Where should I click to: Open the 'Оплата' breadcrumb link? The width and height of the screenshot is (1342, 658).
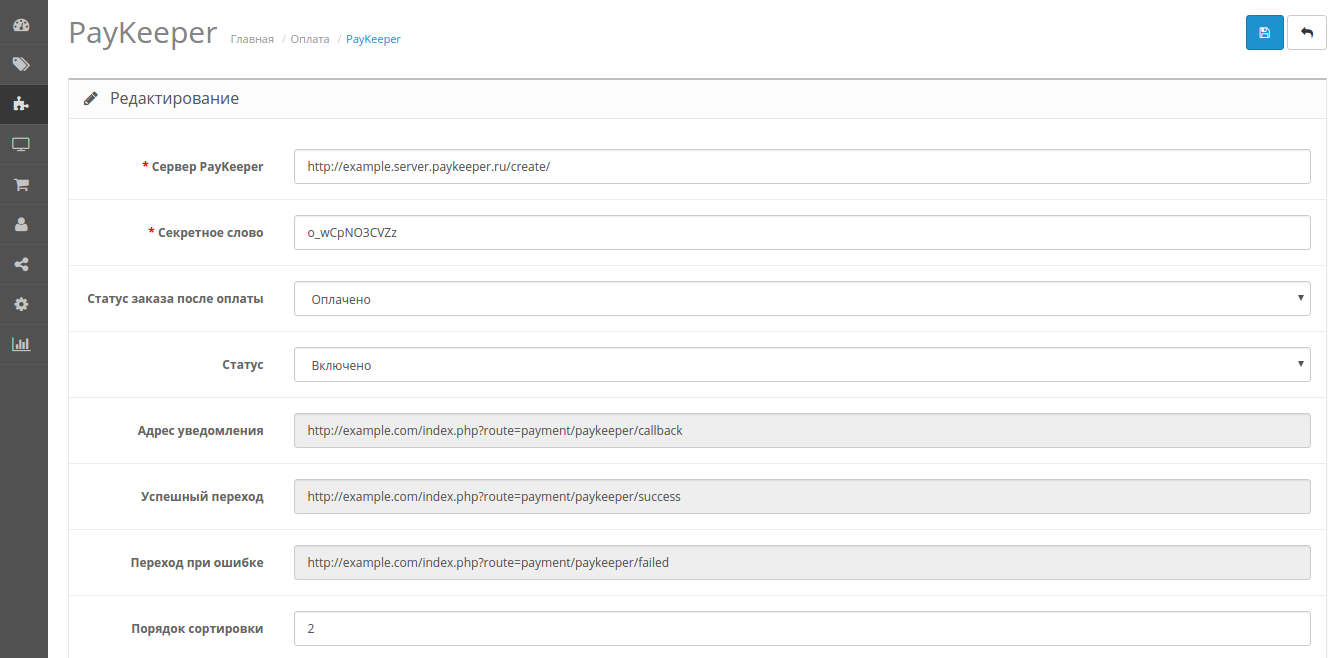pos(309,39)
